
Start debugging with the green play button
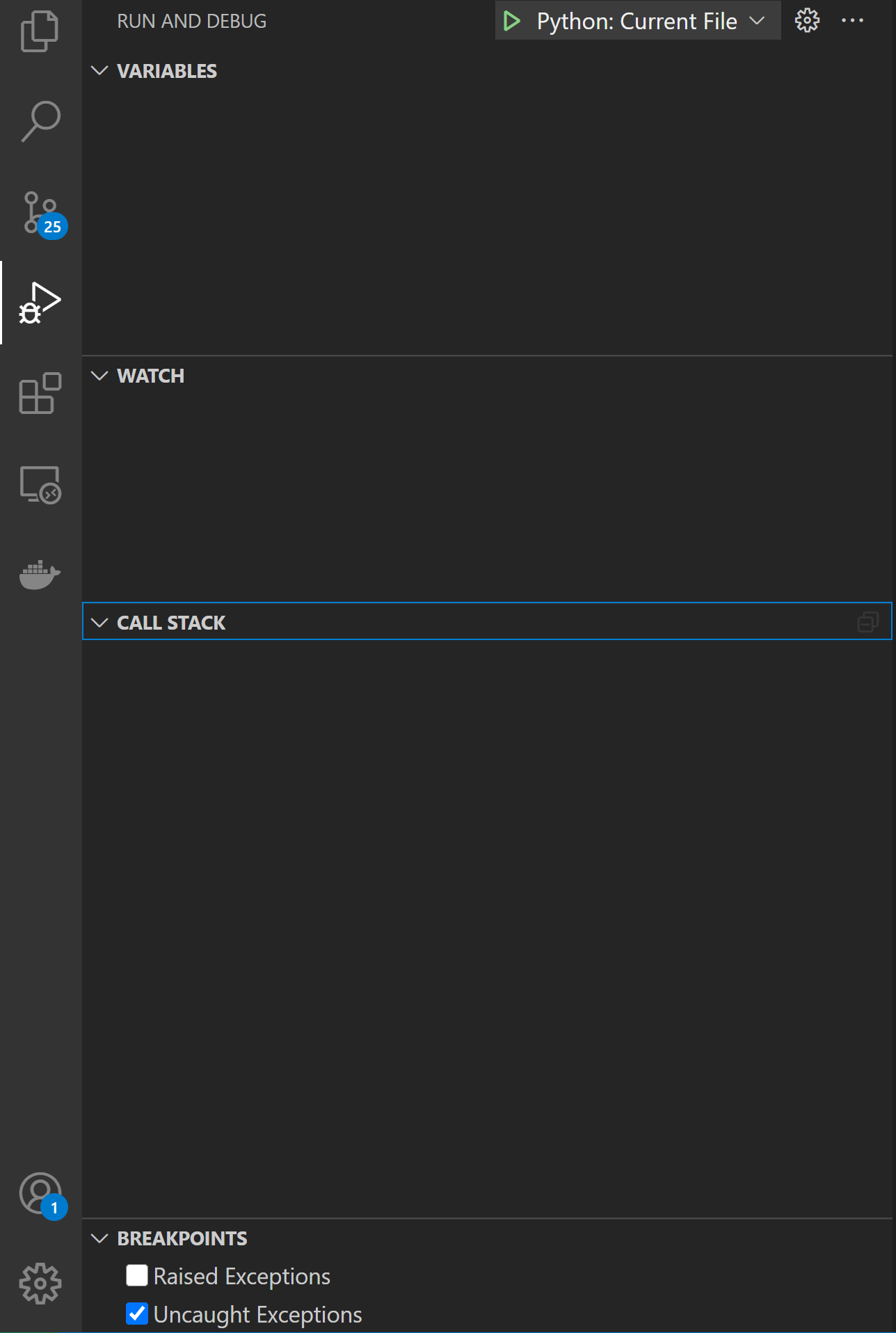(x=511, y=21)
